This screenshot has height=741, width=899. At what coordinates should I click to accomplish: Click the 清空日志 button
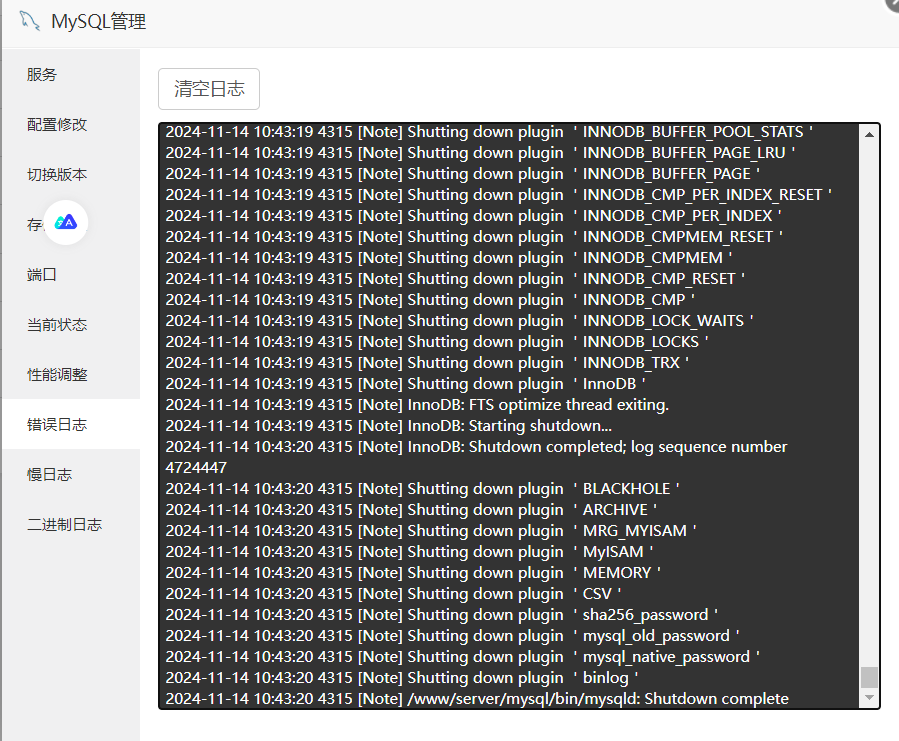[209, 89]
